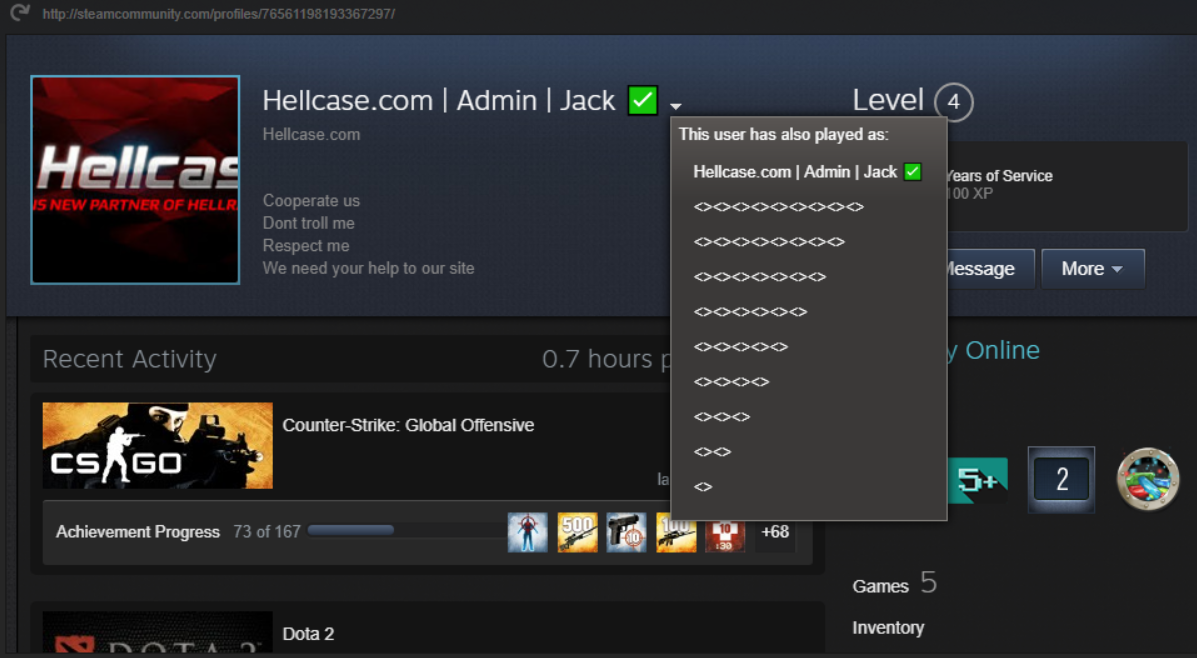
Task: Click 'Achievement Progress 73 of 167' text
Action: (178, 531)
